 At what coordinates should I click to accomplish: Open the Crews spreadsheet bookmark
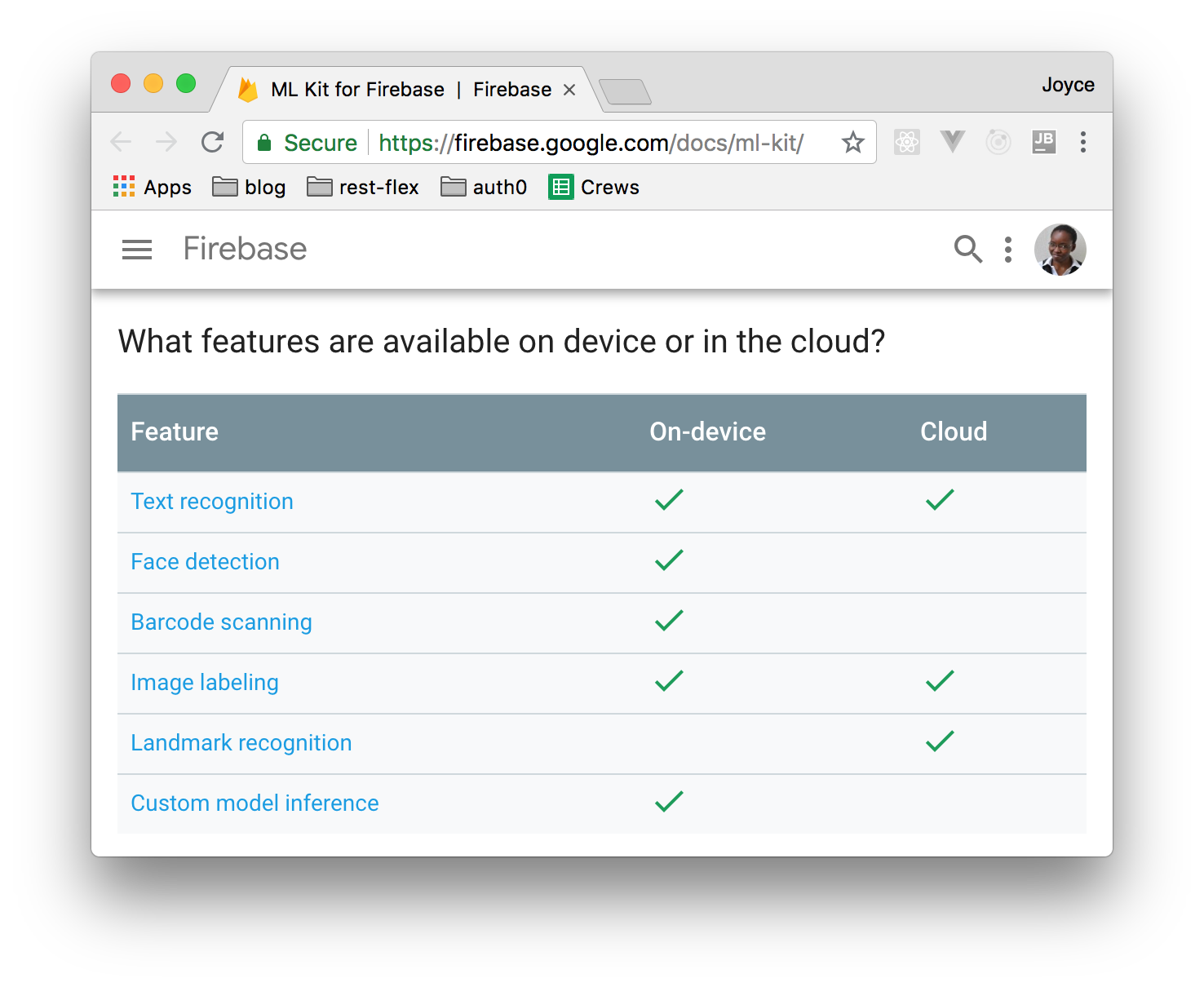(x=594, y=187)
